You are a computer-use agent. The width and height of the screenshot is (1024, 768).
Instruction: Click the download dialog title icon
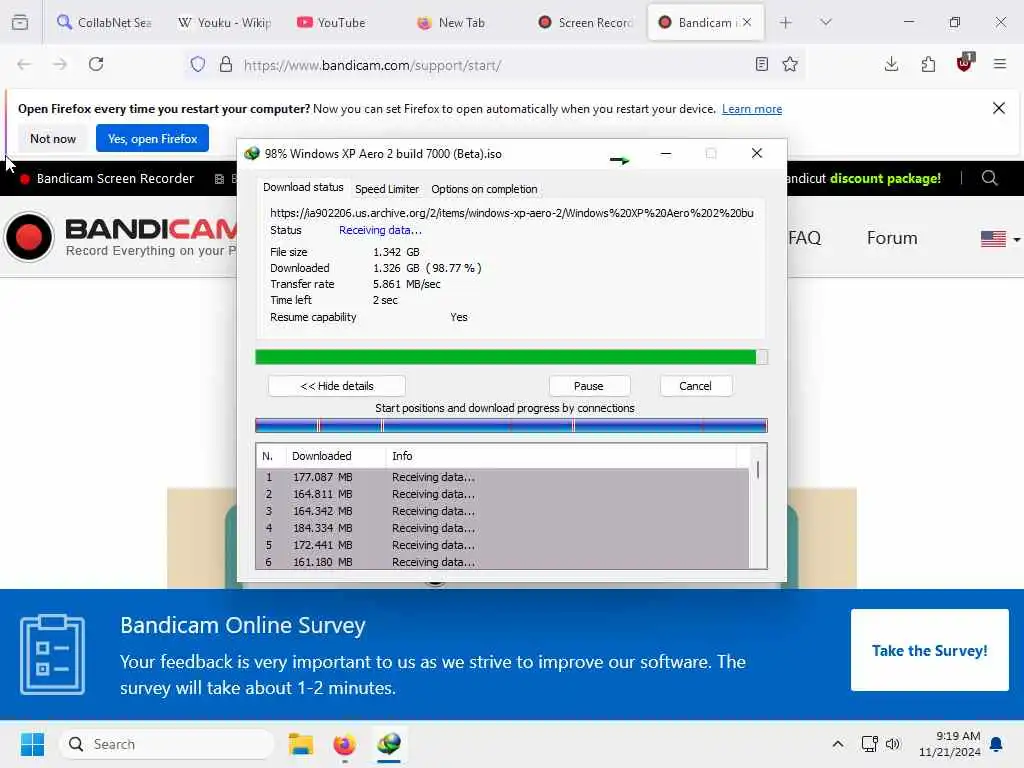point(251,153)
